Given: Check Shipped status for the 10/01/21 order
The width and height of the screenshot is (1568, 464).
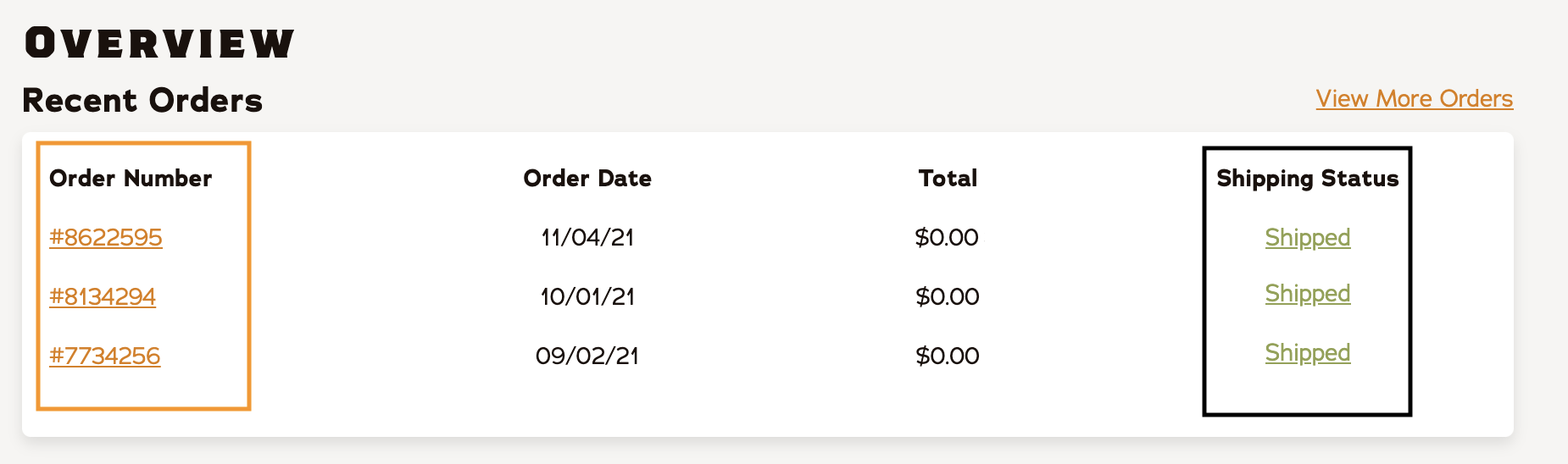Looking at the screenshot, I should (1307, 294).
